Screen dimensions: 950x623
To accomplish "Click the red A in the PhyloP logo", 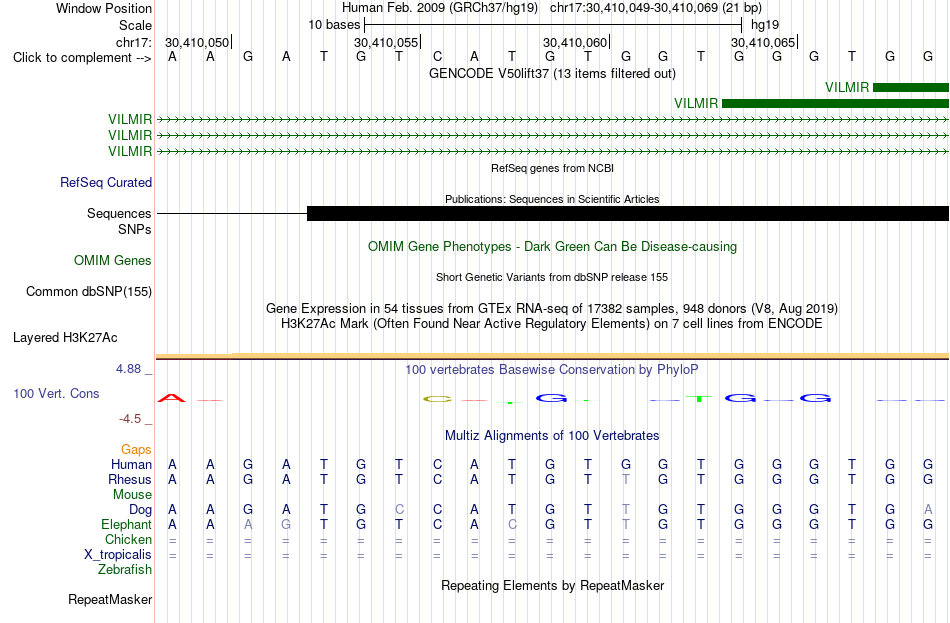I will [x=172, y=398].
